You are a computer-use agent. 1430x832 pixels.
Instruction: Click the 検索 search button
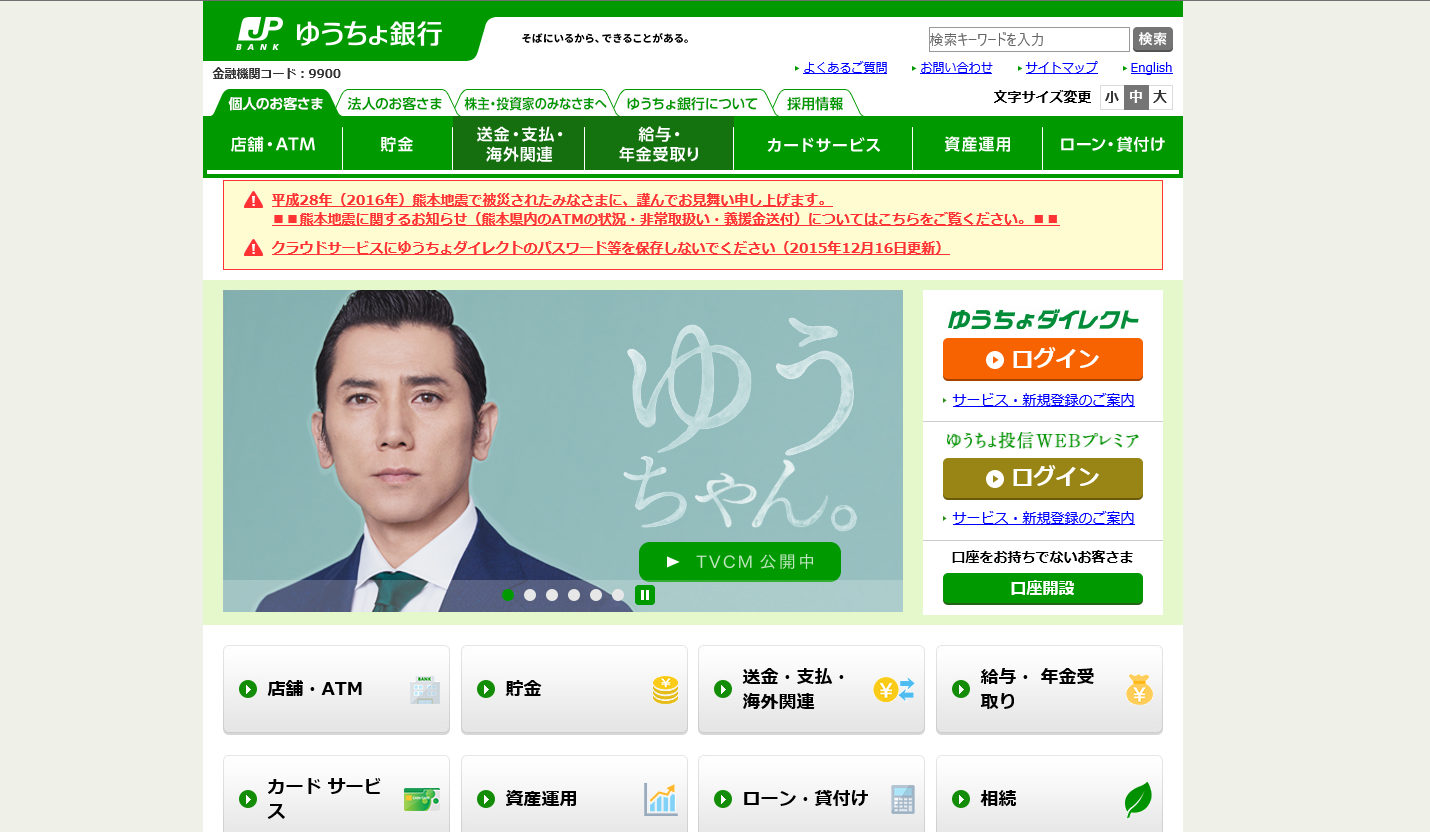click(x=1153, y=39)
